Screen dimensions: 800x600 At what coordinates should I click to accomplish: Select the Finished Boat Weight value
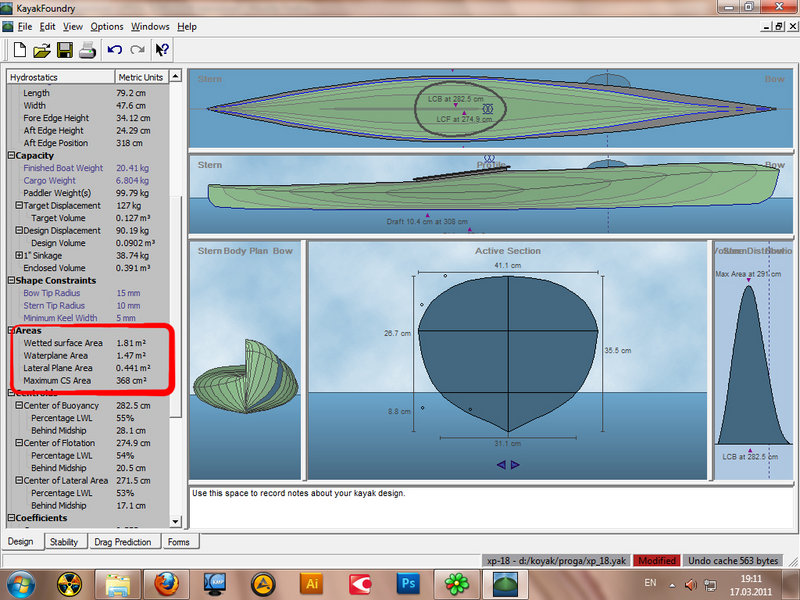pyautogui.click(x=132, y=168)
